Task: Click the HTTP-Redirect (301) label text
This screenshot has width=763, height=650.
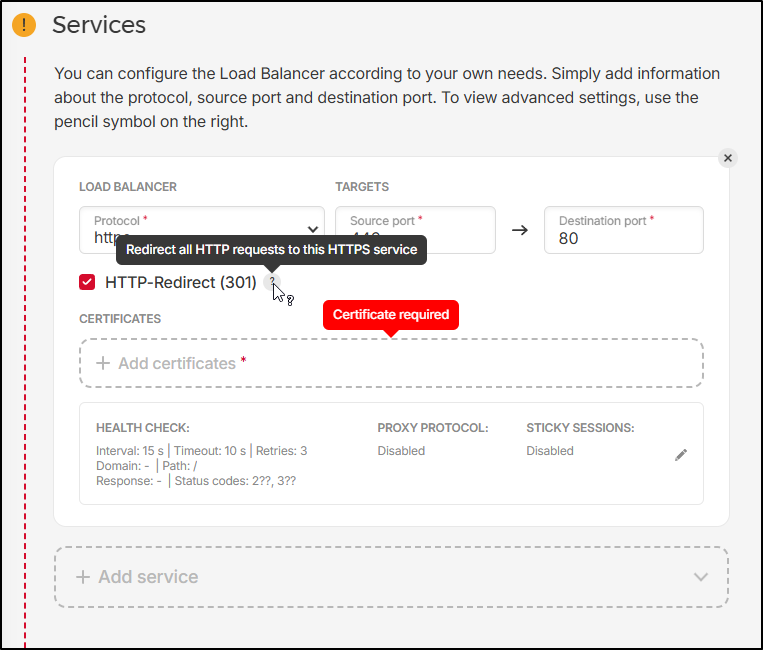Action: pyautogui.click(x=180, y=282)
